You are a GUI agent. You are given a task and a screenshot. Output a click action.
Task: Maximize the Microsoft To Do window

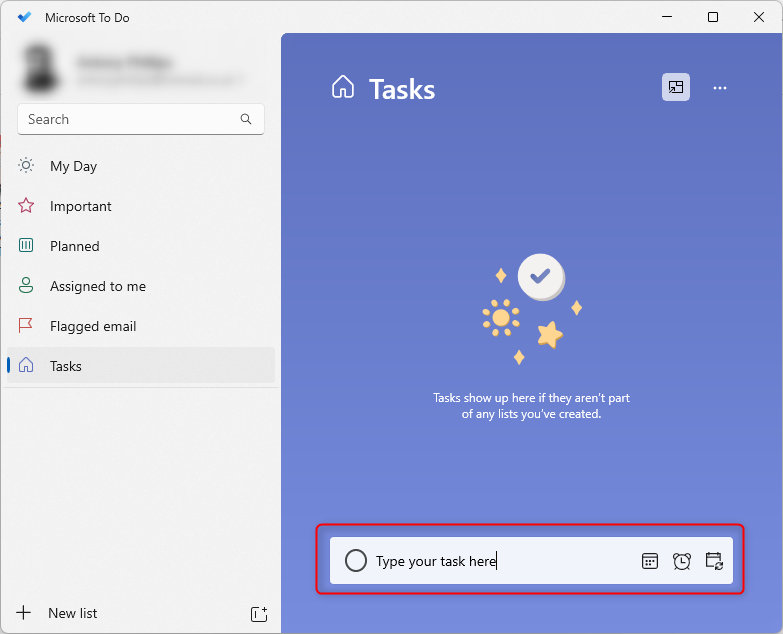(x=713, y=17)
